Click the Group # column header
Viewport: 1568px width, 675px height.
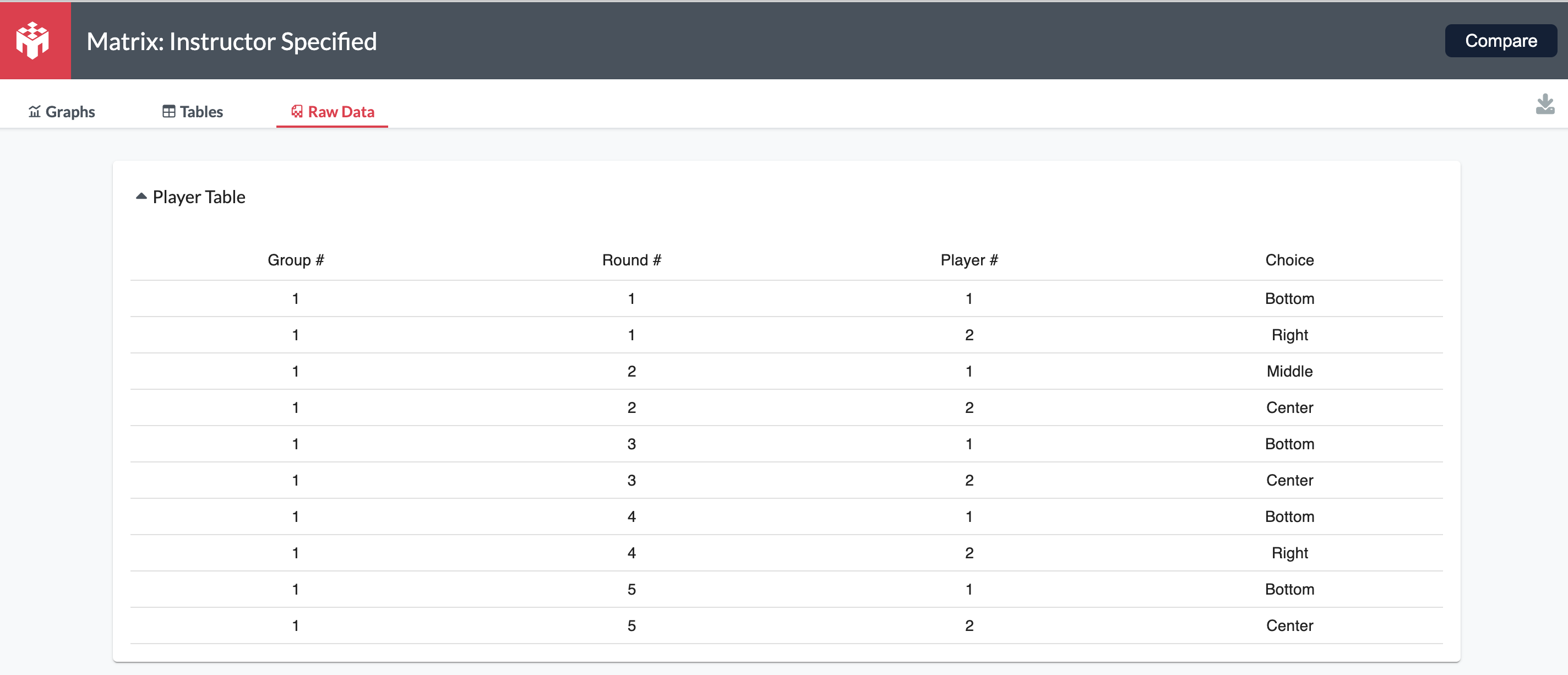tap(296, 260)
